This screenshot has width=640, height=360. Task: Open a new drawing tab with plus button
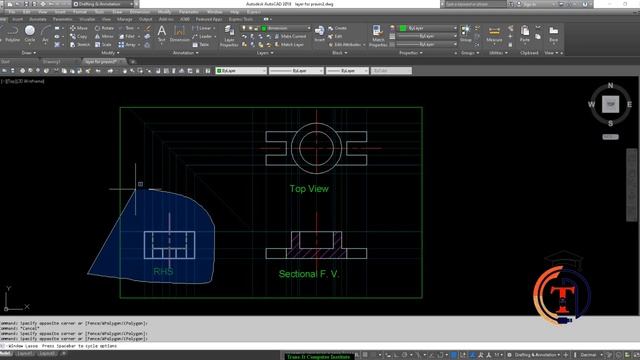coord(133,62)
